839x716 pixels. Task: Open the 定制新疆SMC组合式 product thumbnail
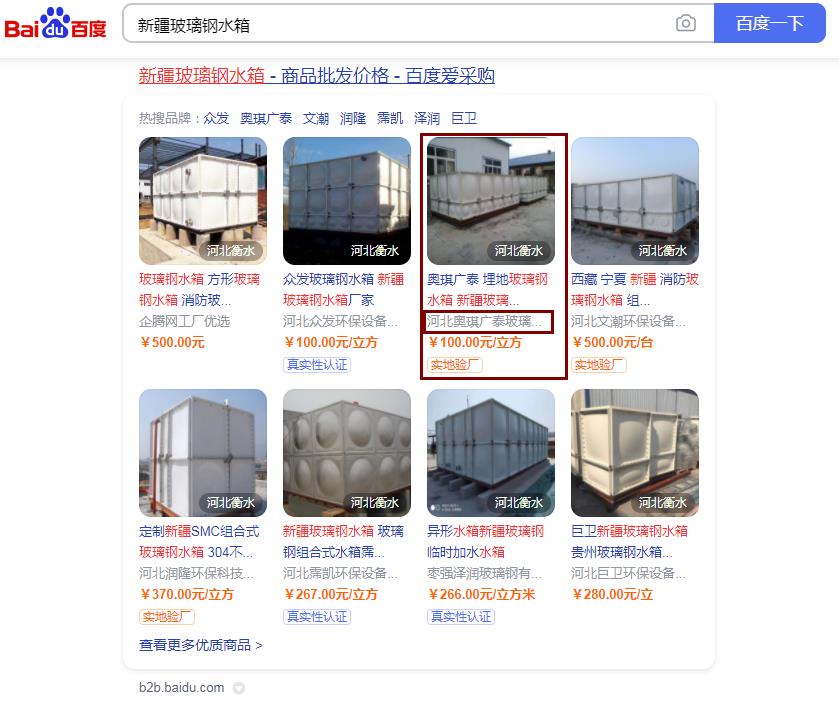[x=203, y=453]
